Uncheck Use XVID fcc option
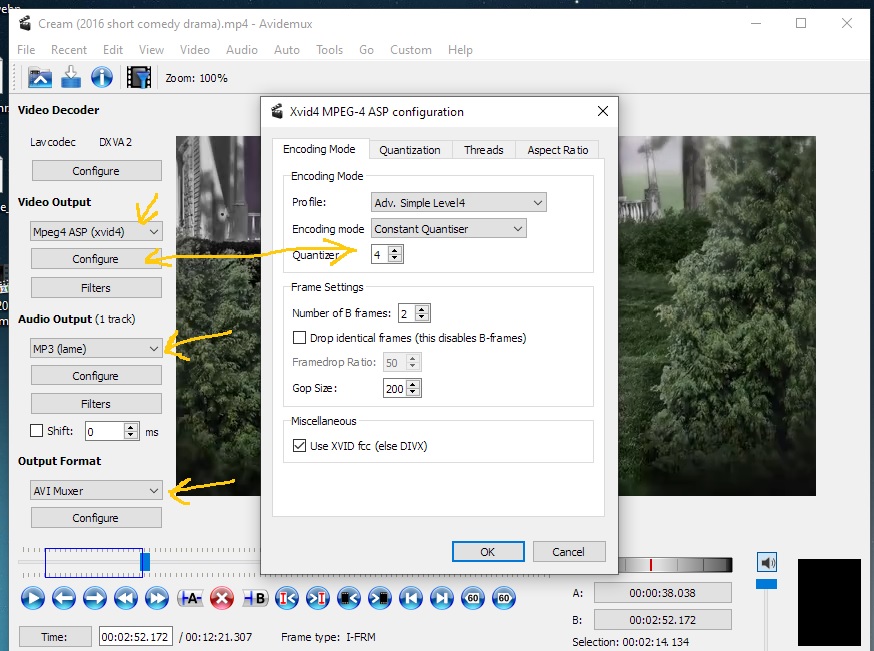This screenshot has height=651, width=874. point(299,446)
